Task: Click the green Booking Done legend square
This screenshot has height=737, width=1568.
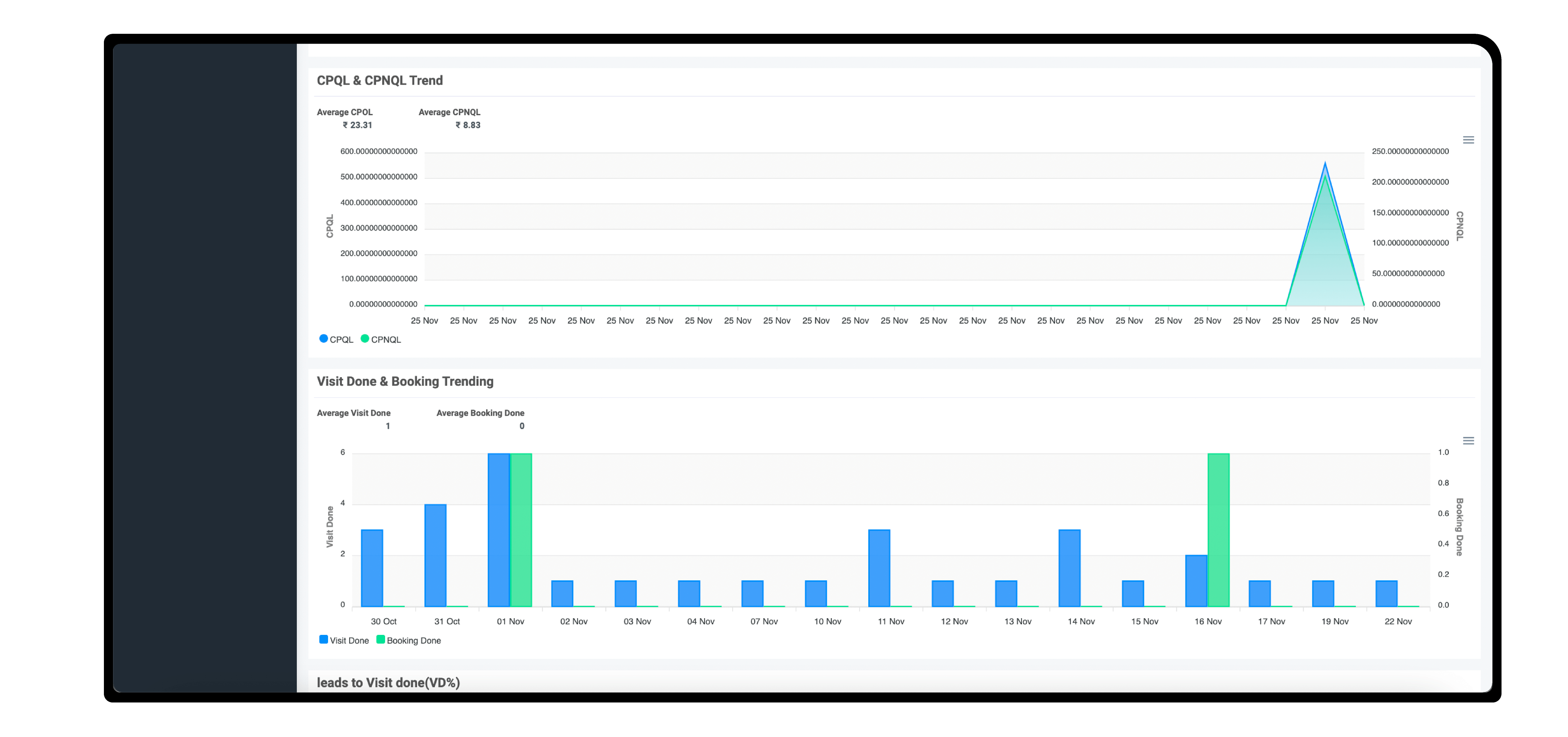Action: coord(380,640)
